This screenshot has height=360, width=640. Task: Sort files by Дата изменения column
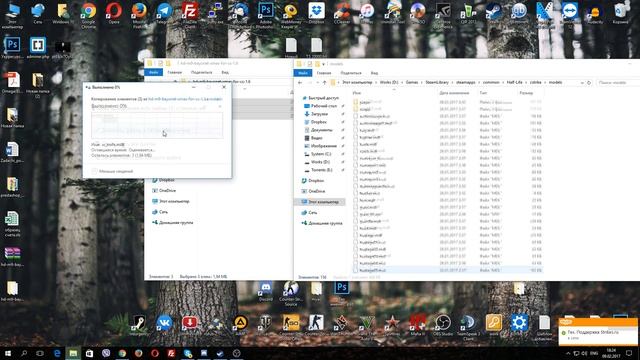point(454,93)
